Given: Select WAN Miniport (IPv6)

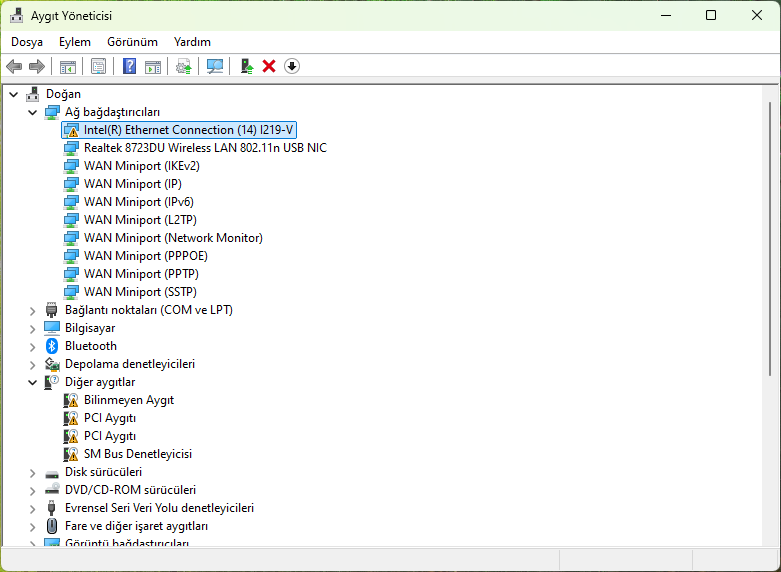Looking at the screenshot, I should click(x=139, y=202).
